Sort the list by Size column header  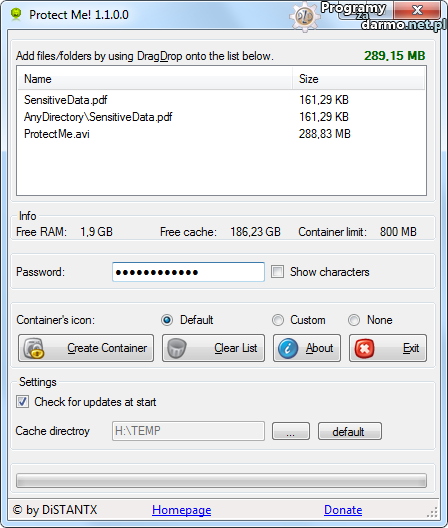(358, 79)
